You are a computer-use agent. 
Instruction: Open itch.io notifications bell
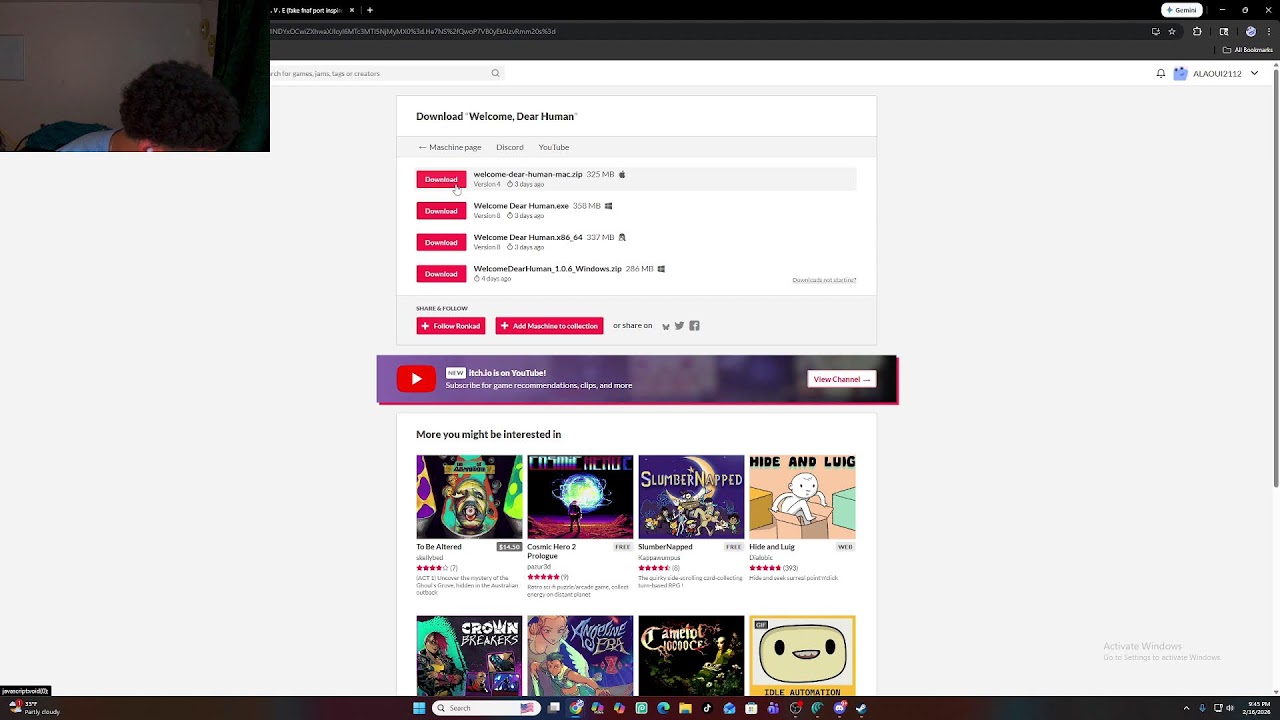(x=1161, y=73)
